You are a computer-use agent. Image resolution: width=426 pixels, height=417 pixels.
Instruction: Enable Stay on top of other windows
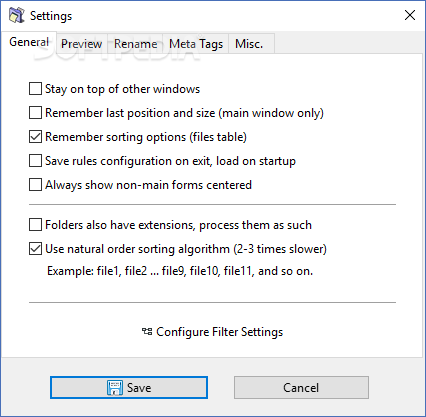click(x=35, y=89)
